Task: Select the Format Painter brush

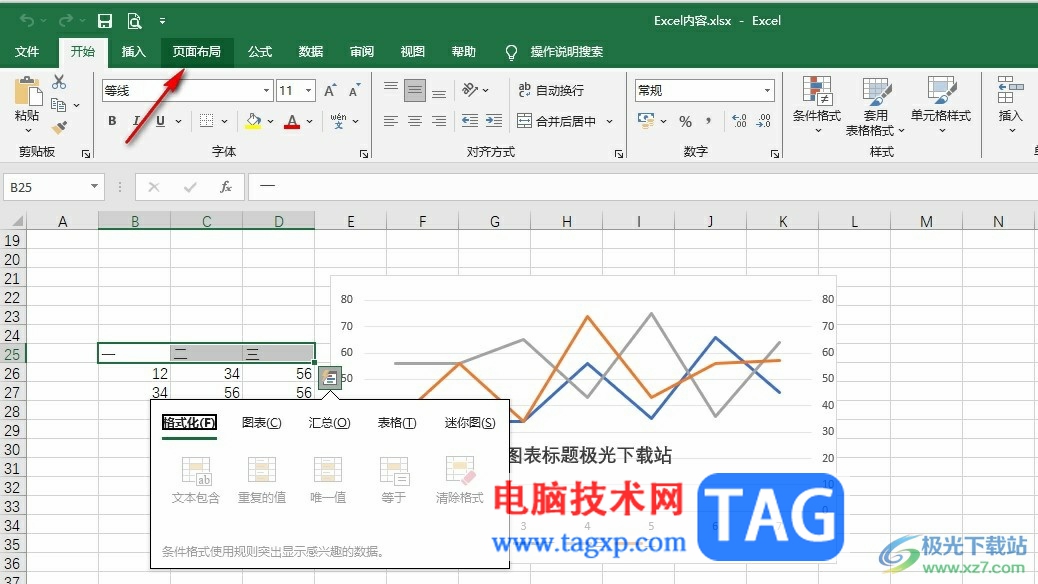Action: click(59, 126)
